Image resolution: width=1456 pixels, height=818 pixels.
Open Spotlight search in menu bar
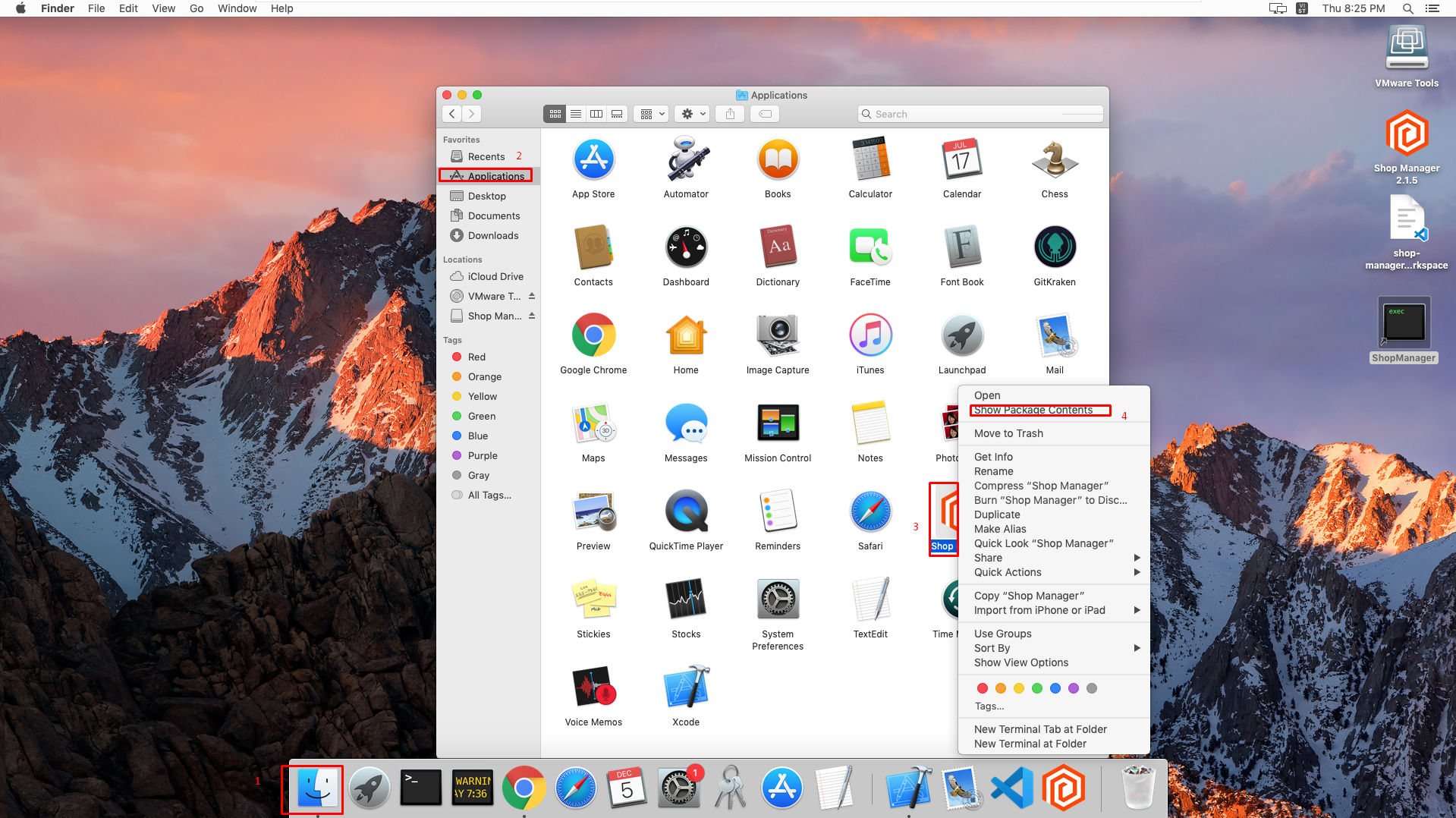click(x=1407, y=8)
